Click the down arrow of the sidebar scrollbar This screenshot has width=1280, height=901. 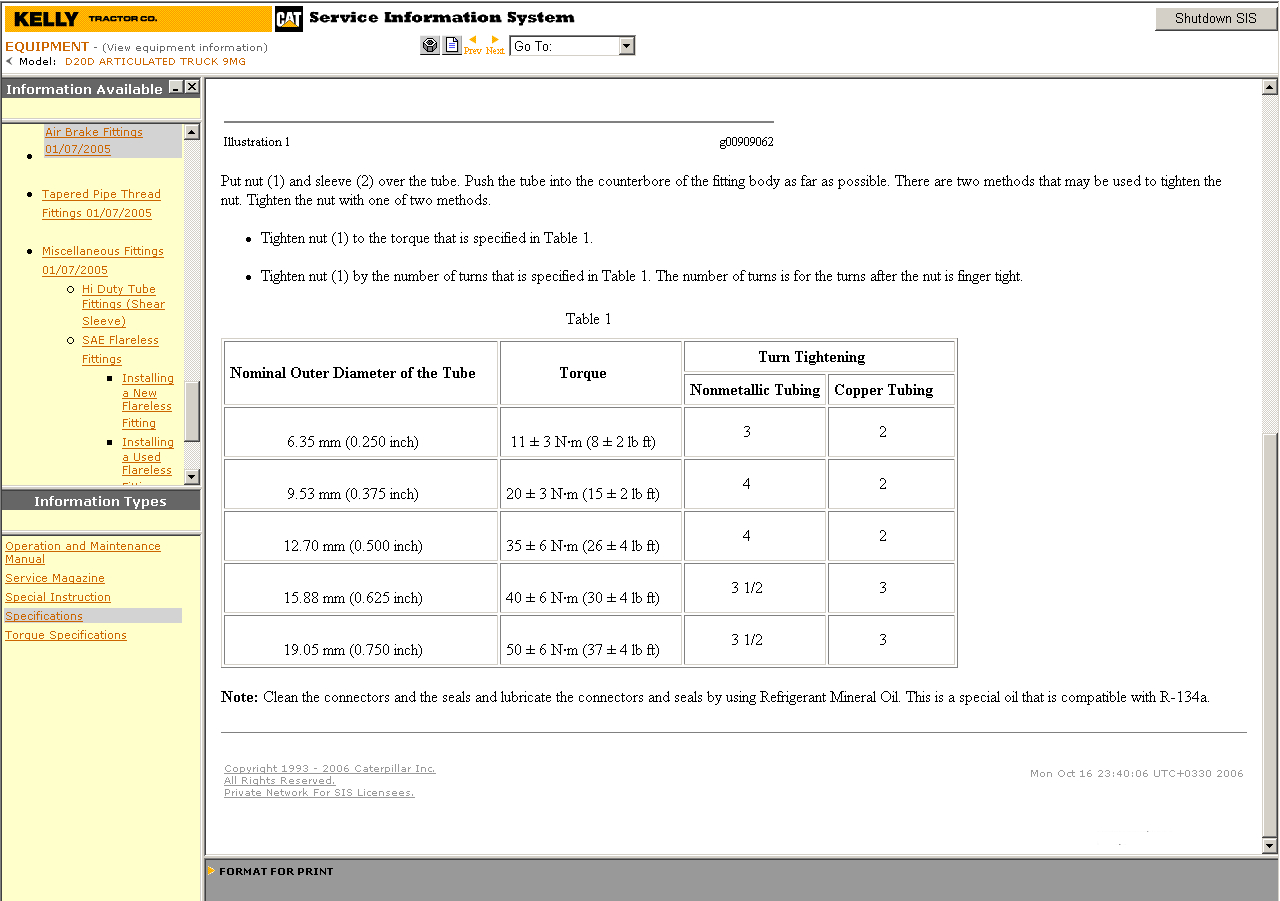(192, 477)
